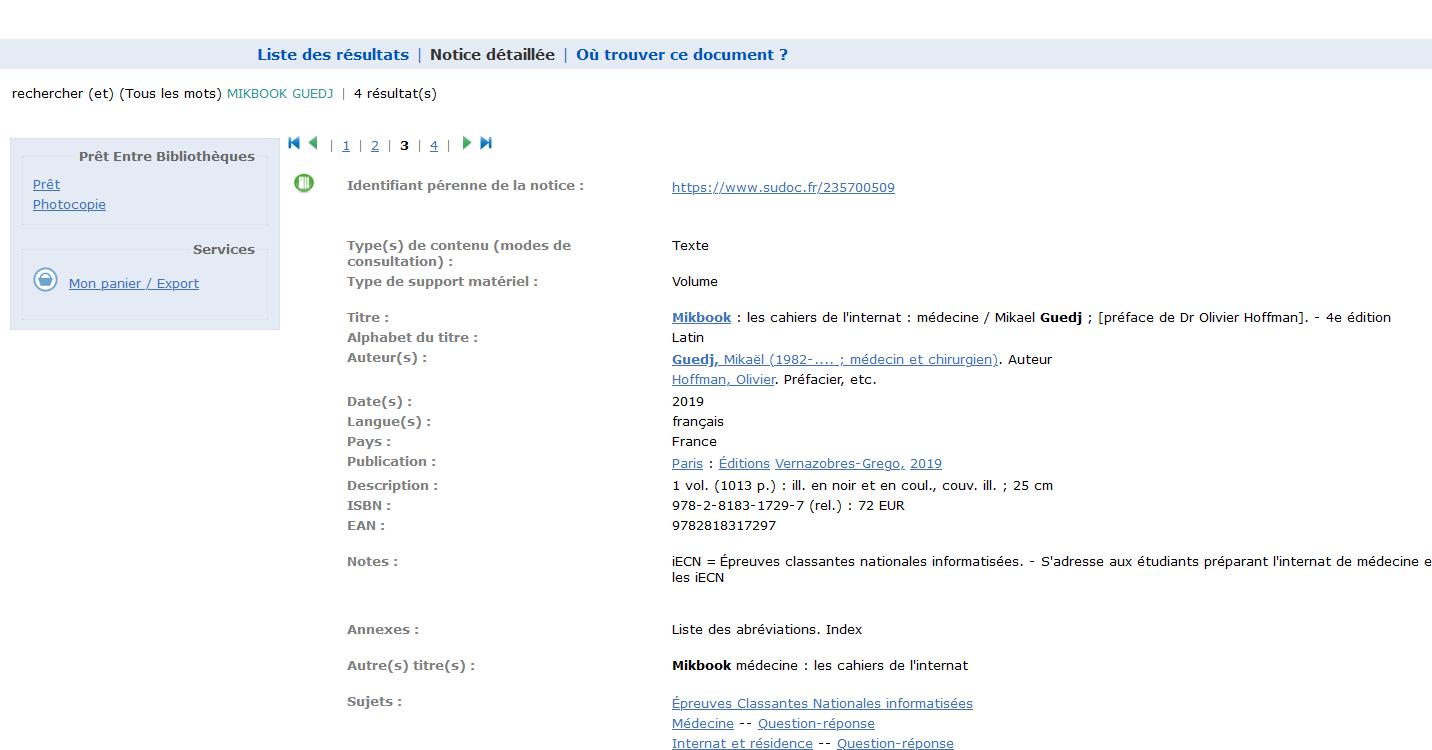
Task: Click the Éditions publisher link
Action: tap(744, 464)
